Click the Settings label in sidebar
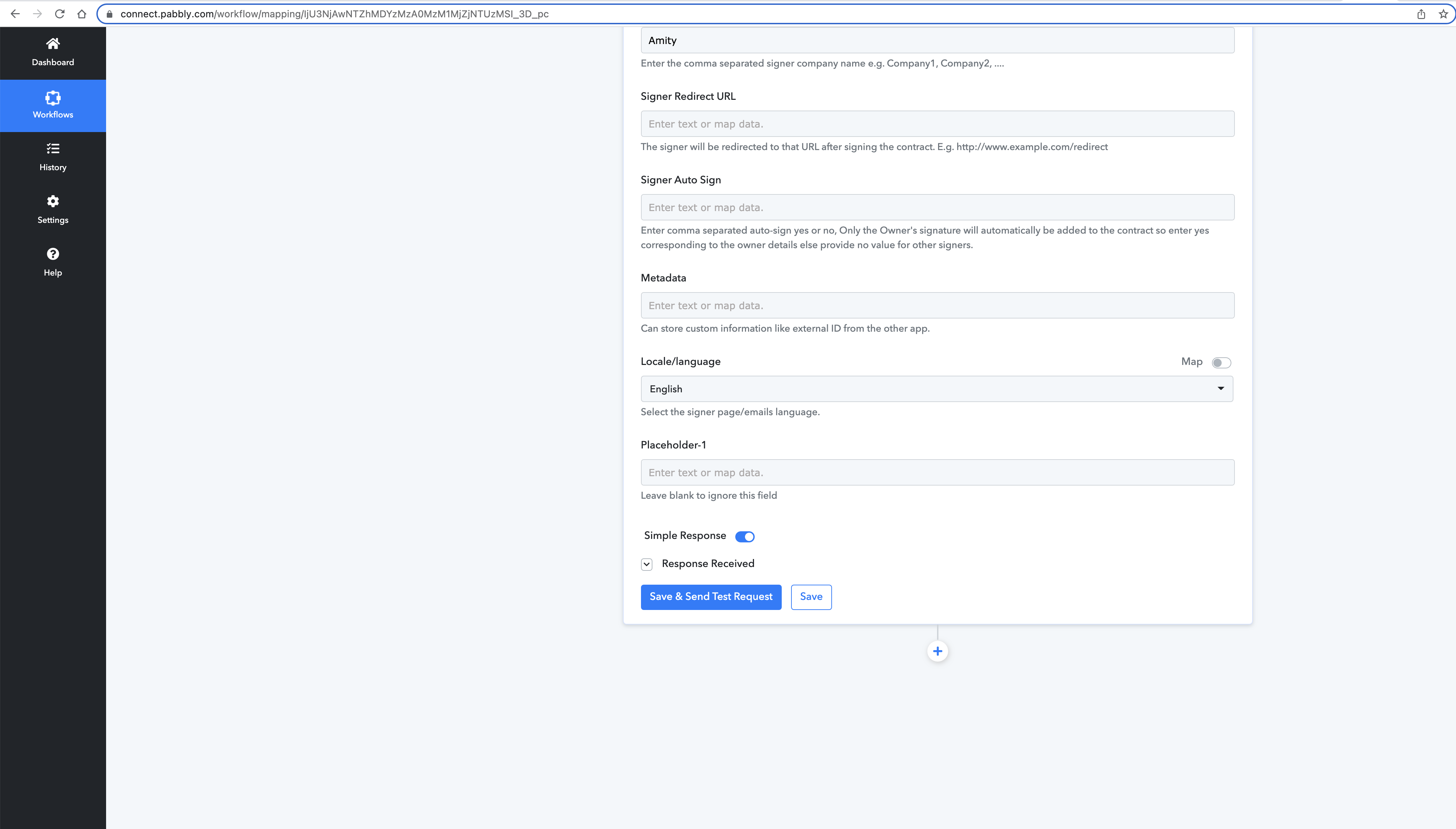This screenshot has width=1456, height=829. 52,220
